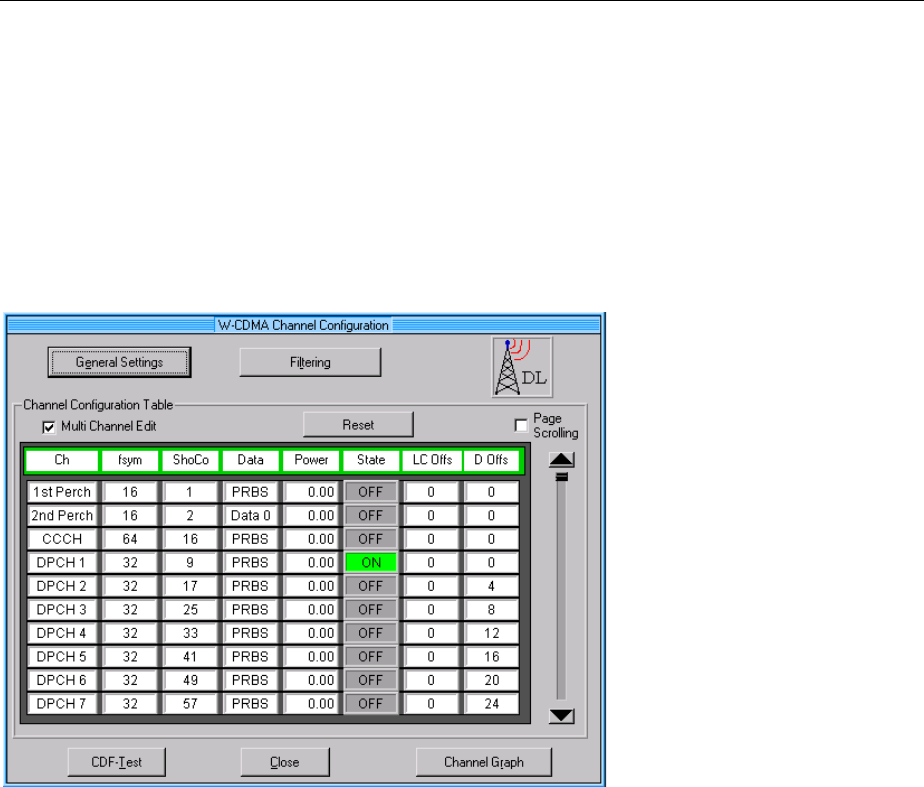Viewport: 924px width, 787px height.
Task: Select the LC Offs column header
Action: (432, 460)
